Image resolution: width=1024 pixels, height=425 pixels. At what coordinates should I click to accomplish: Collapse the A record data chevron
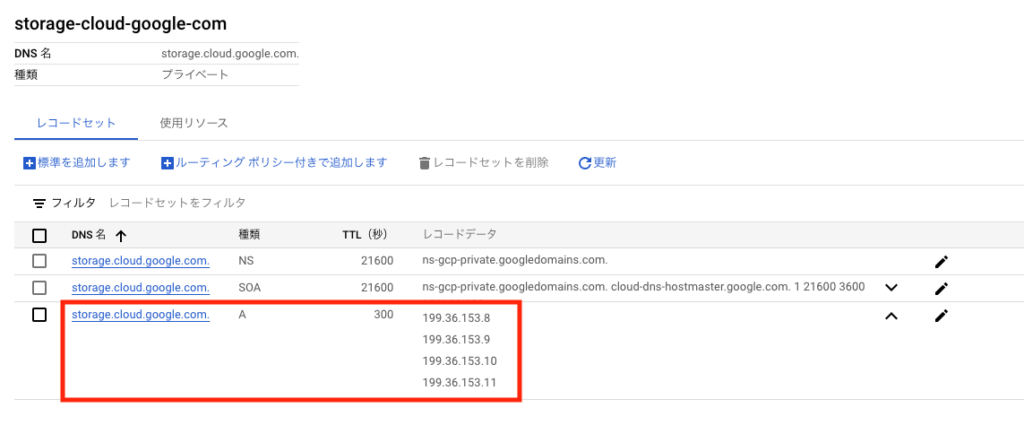coord(892,315)
